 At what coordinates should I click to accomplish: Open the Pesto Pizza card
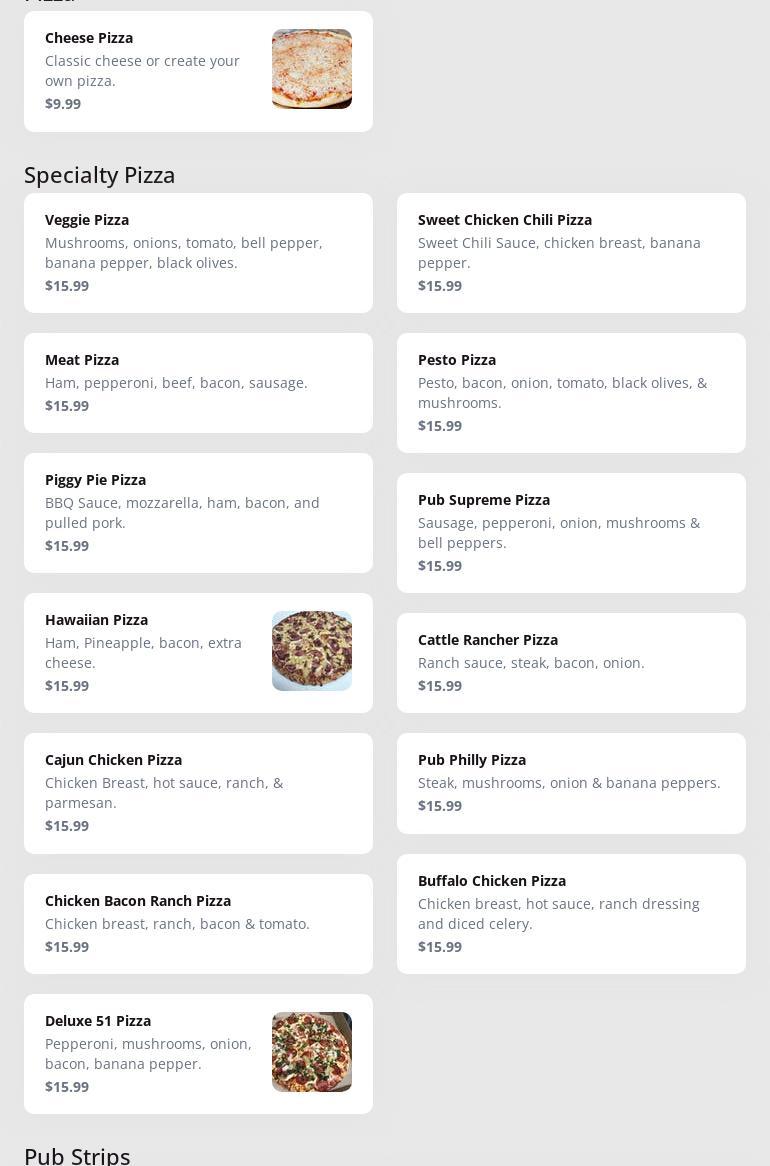coord(571,392)
